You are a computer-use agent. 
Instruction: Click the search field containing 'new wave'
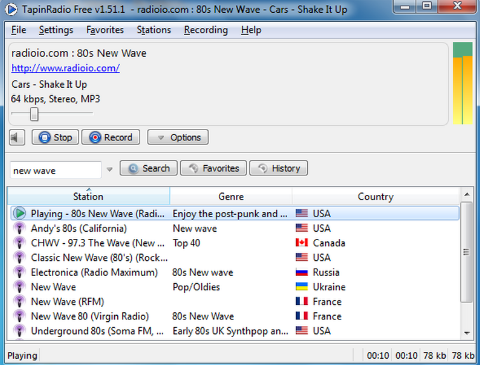click(x=56, y=170)
